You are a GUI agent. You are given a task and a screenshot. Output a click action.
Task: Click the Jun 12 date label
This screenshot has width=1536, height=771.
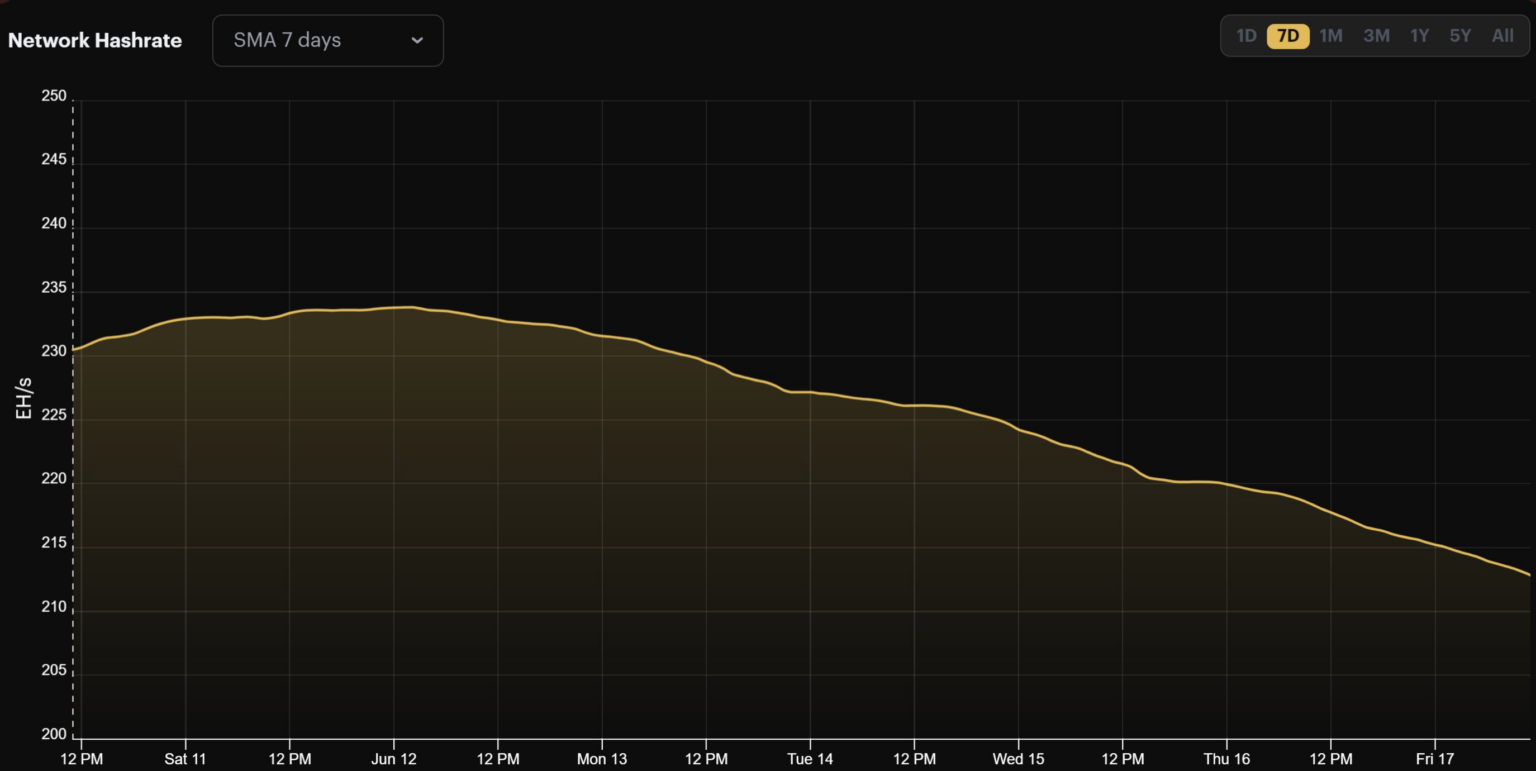(x=394, y=759)
